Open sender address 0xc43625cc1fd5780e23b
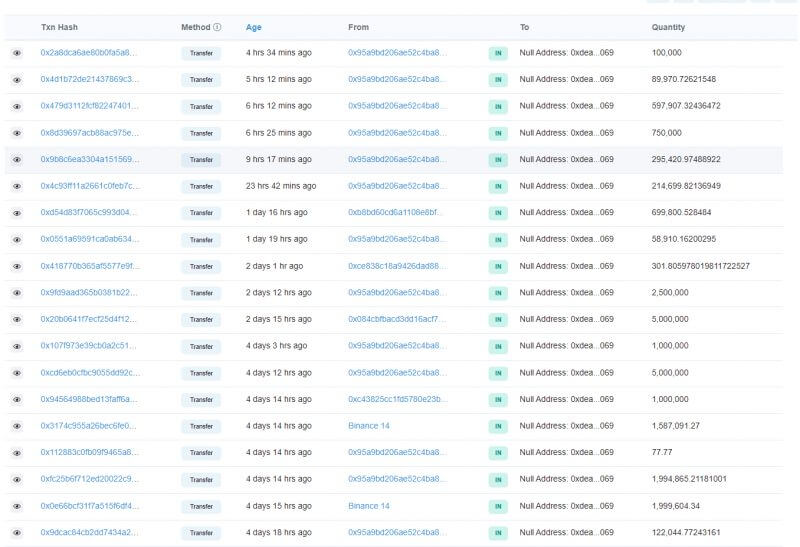This screenshot has height=547, width=800. [x=397, y=399]
